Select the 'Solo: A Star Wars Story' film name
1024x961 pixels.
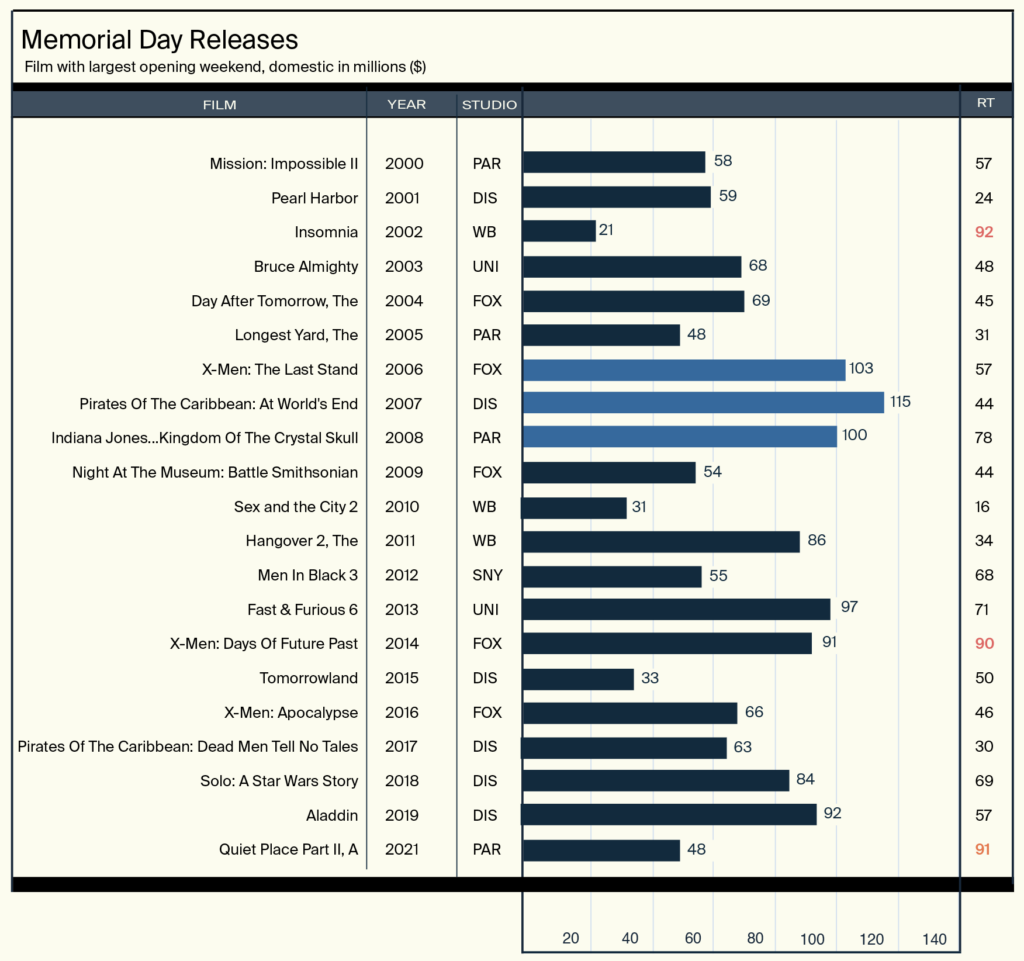[x=279, y=781]
